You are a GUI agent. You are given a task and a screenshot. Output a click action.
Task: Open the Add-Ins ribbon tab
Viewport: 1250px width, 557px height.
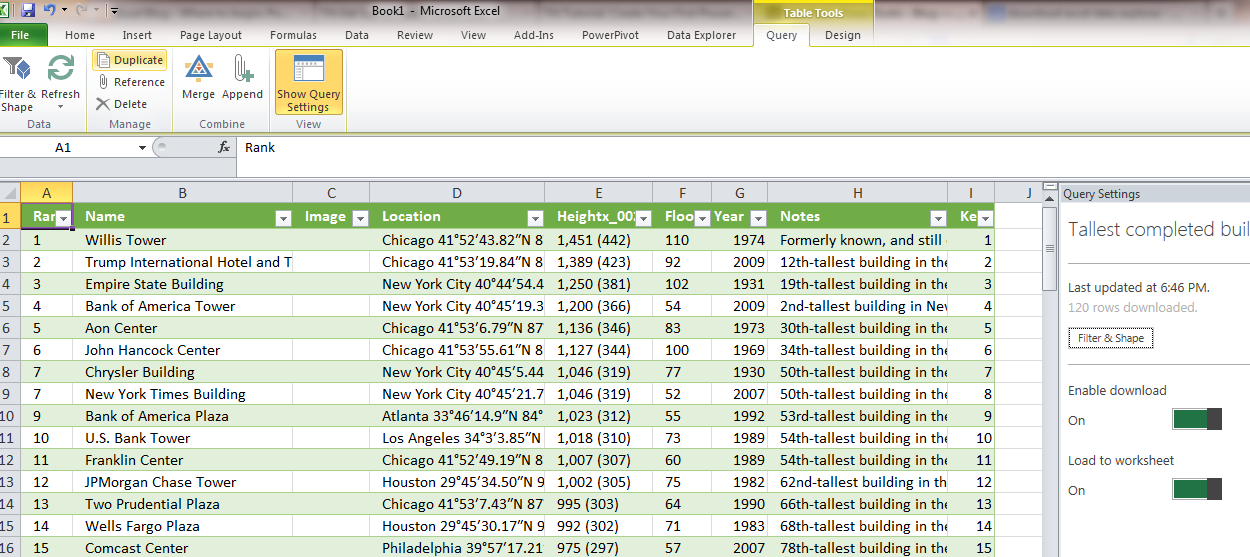pyautogui.click(x=534, y=35)
